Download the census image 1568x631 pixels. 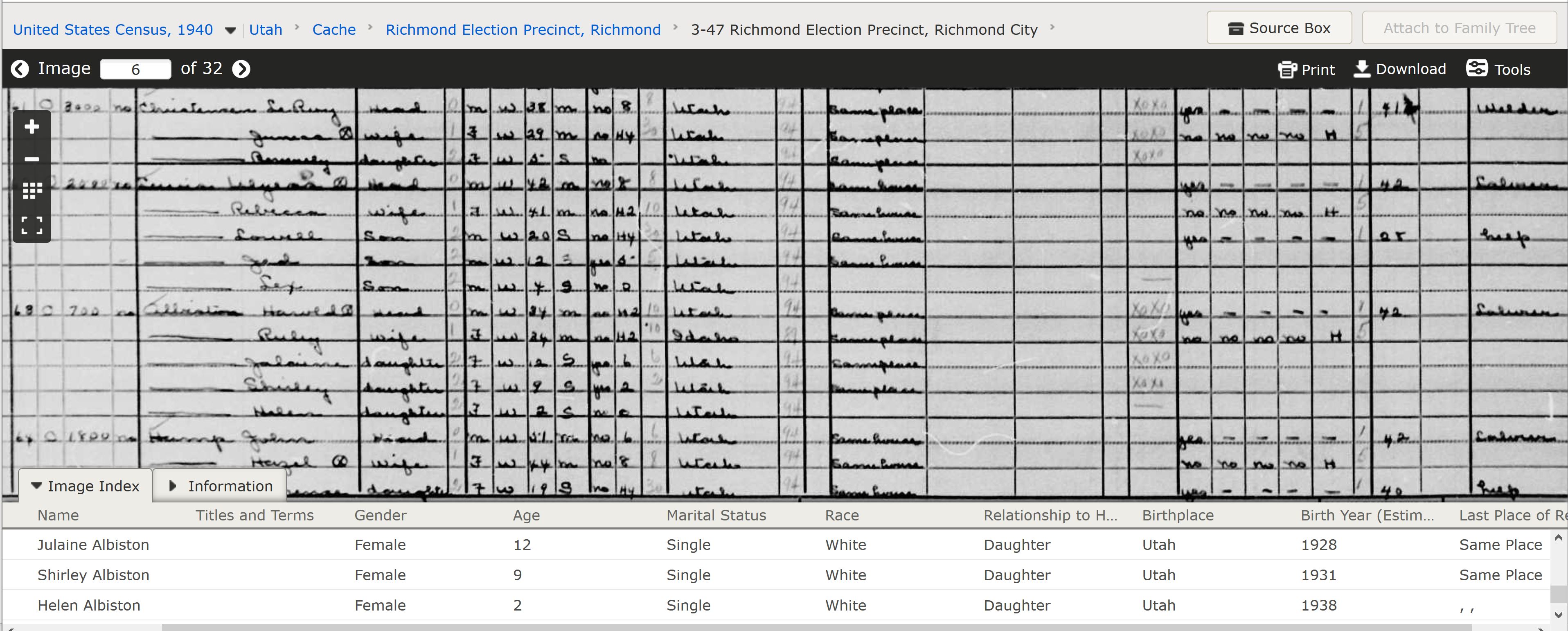click(1399, 69)
